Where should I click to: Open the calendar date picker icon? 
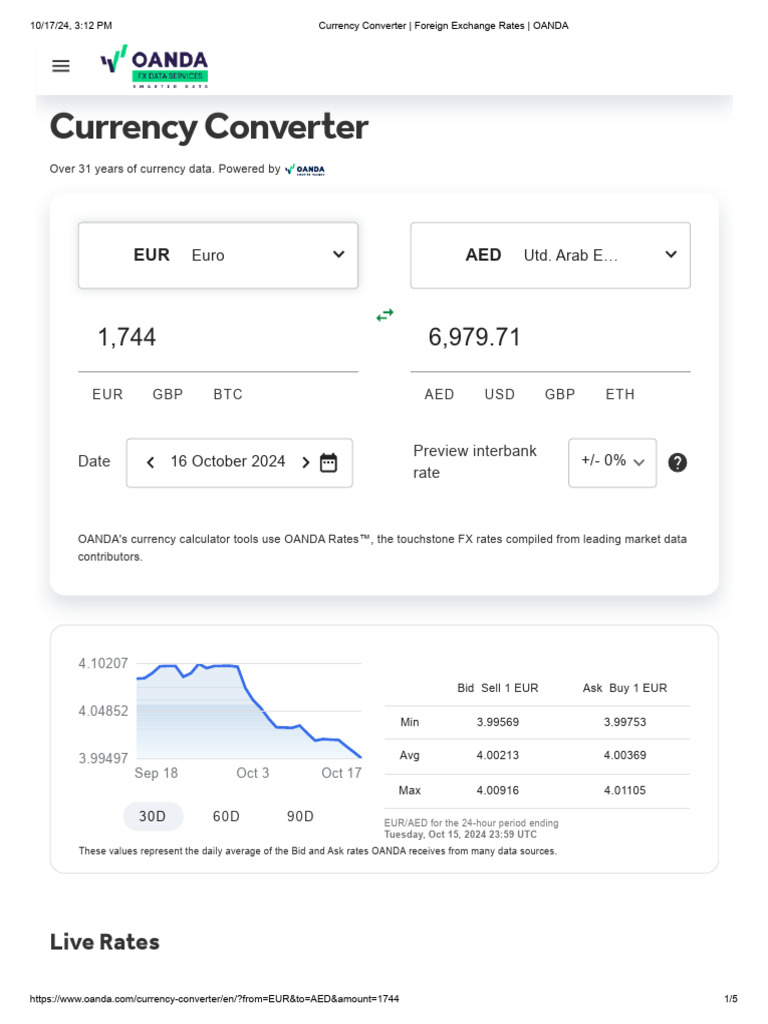(x=328, y=462)
